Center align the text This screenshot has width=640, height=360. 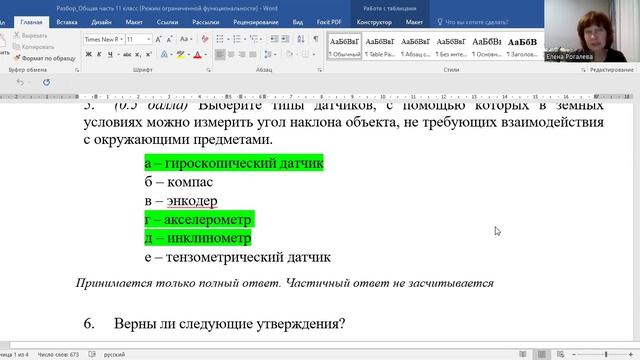tap(231, 54)
